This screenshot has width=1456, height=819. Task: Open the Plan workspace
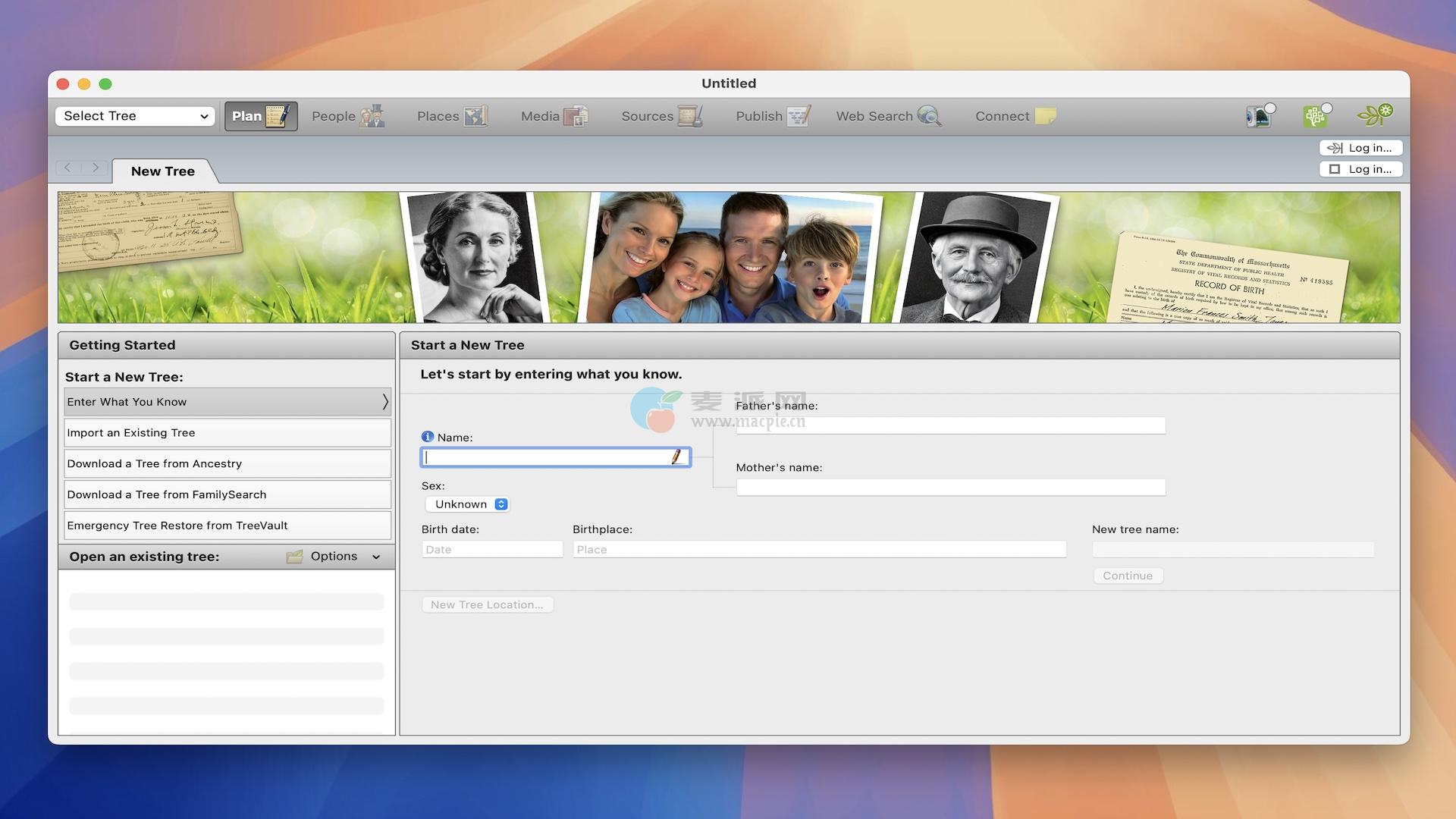pyautogui.click(x=260, y=116)
